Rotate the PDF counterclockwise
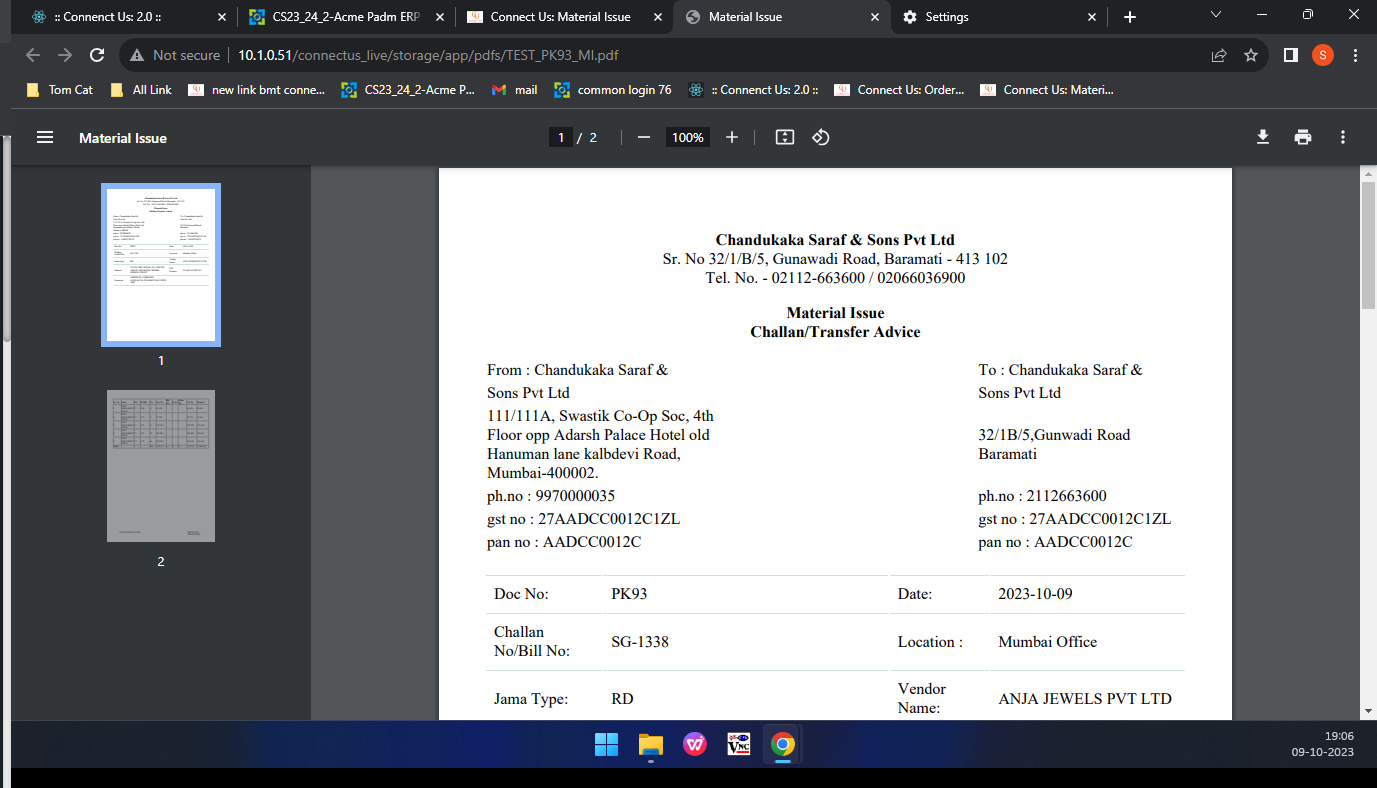 pyautogui.click(x=821, y=137)
